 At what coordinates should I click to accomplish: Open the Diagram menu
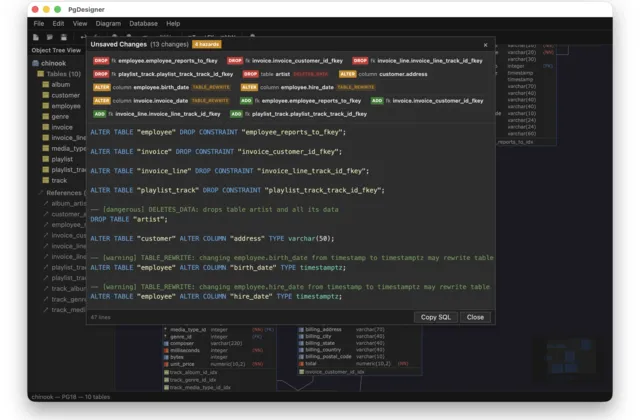click(x=108, y=24)
